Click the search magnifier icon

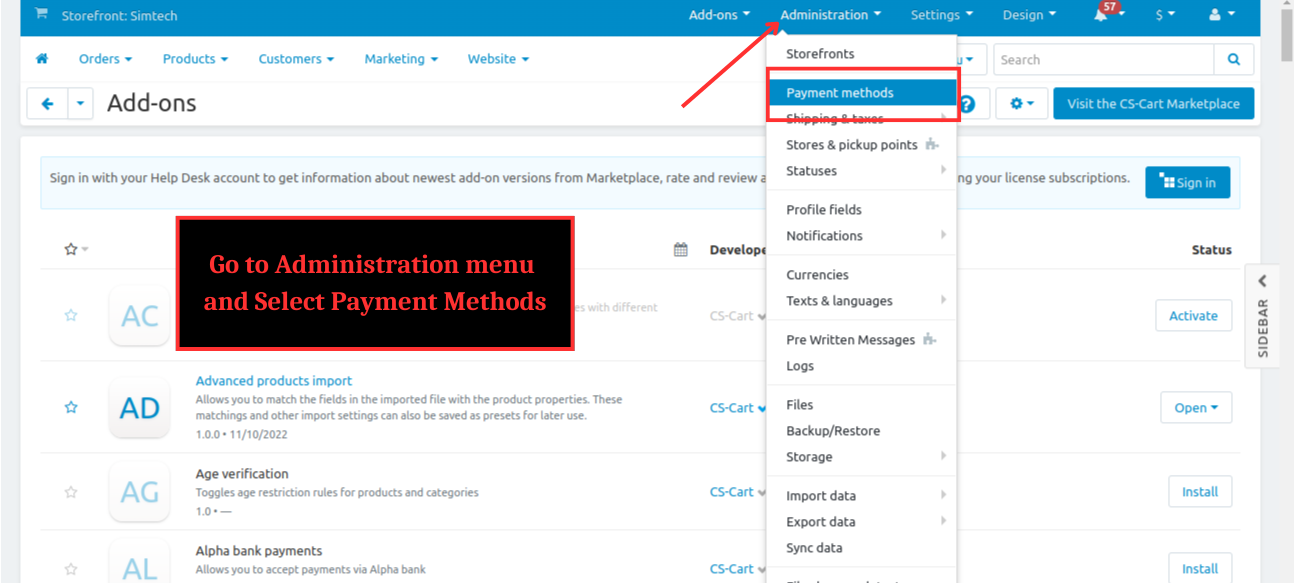[1233, 59]
